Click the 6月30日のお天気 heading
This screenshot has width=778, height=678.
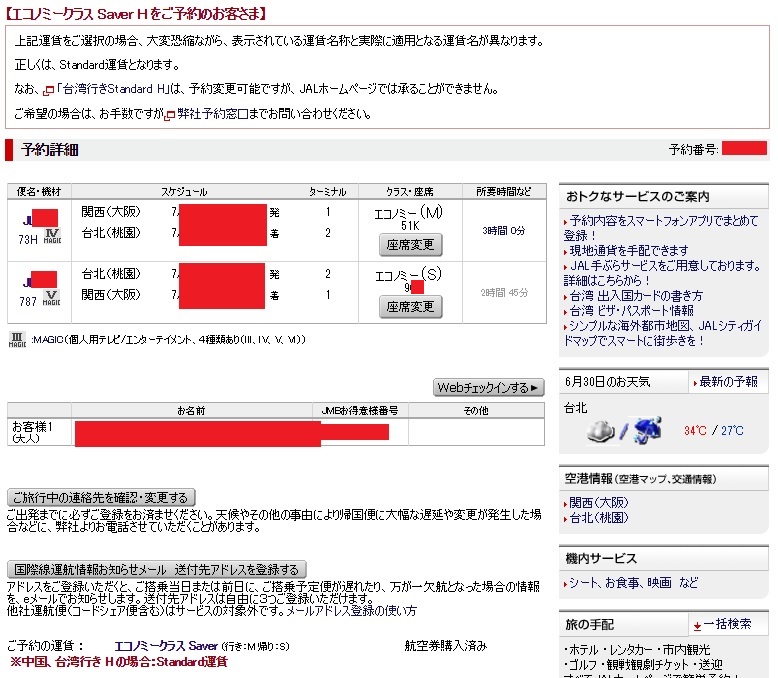pos(608,382)
